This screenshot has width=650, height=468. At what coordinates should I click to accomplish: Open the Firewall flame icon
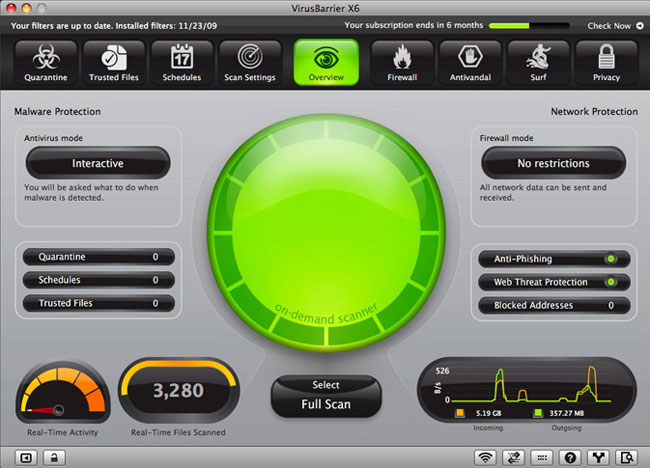click(x=404, y=62)
